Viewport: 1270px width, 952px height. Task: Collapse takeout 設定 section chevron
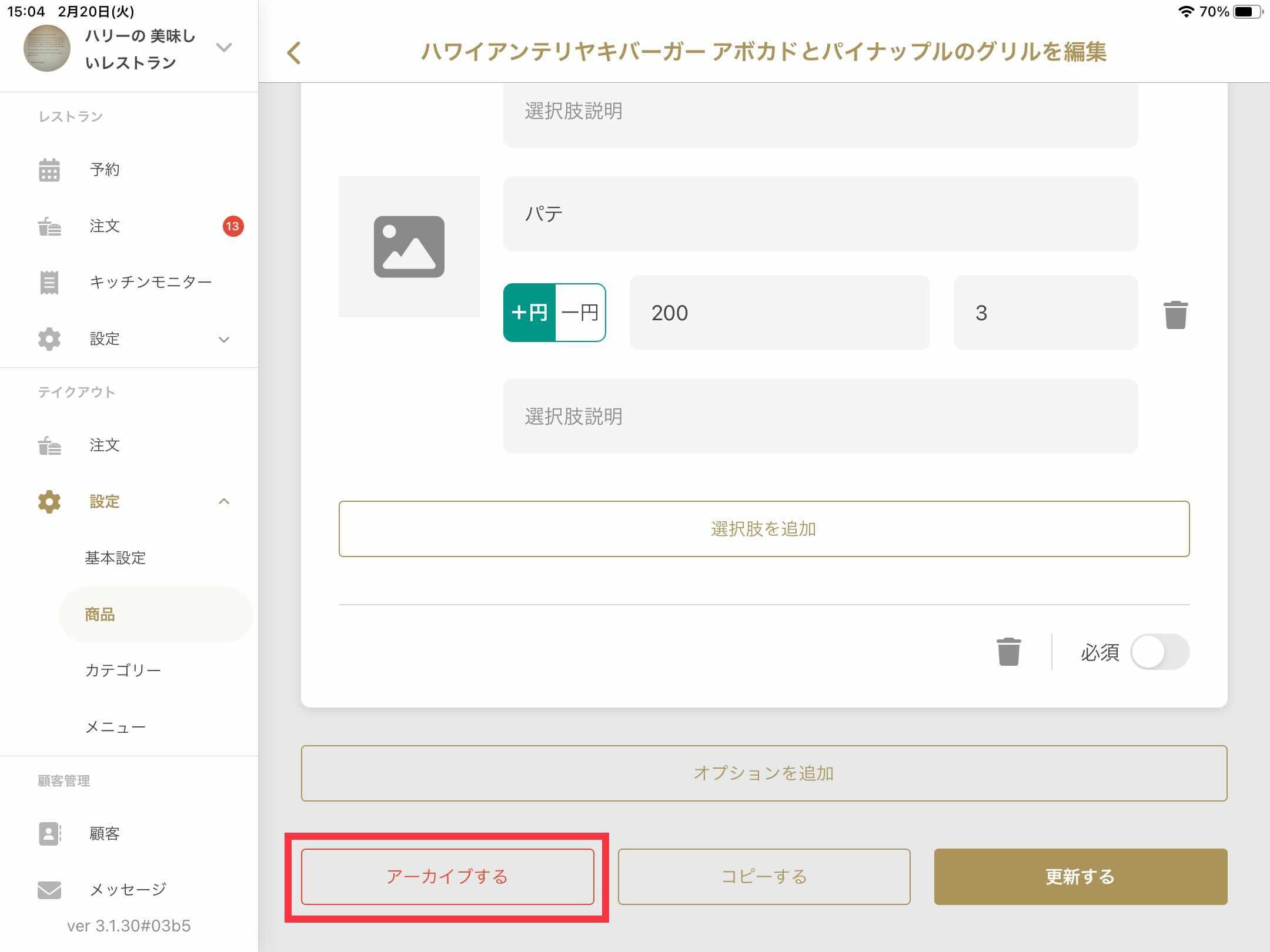point(224,501)
